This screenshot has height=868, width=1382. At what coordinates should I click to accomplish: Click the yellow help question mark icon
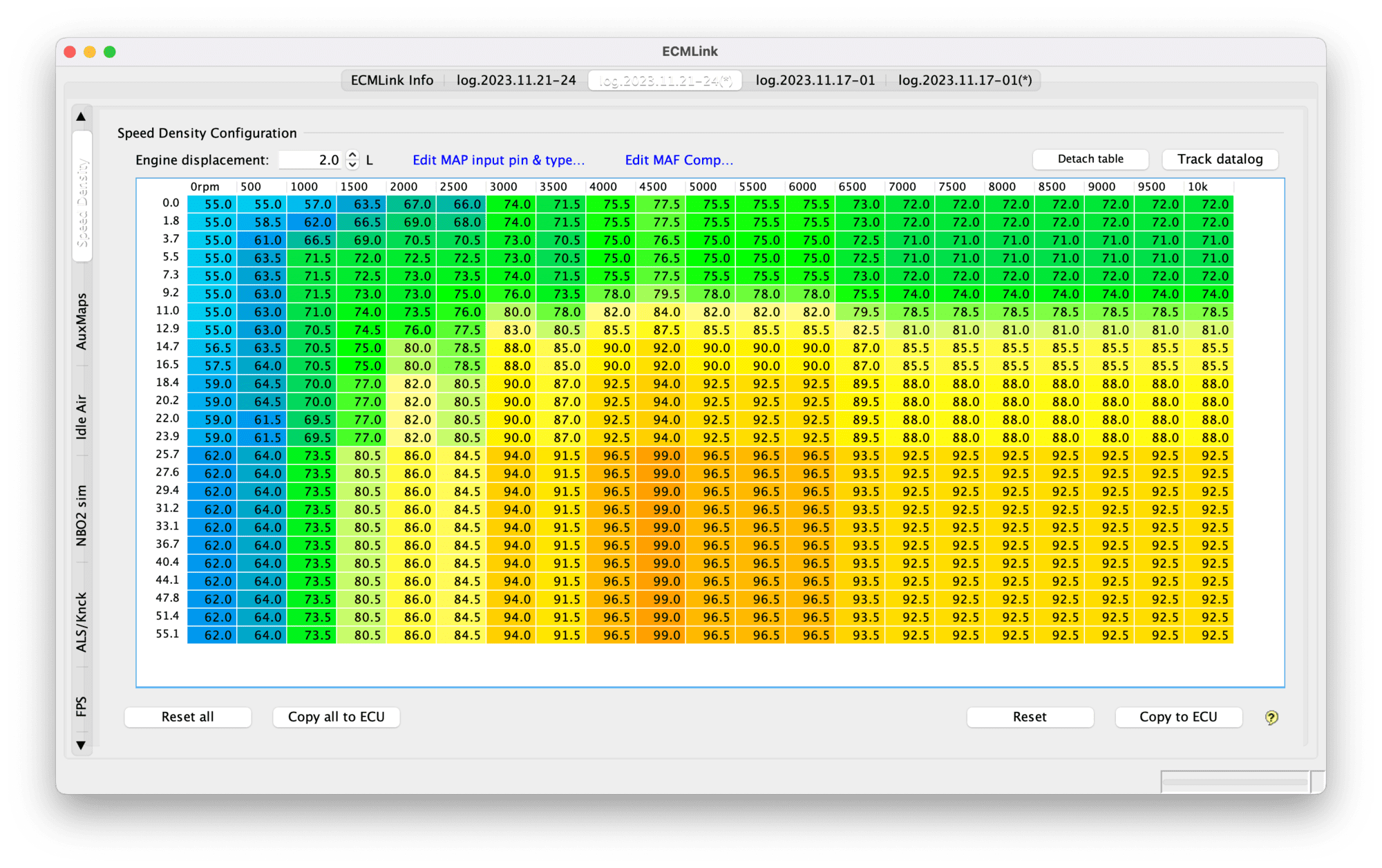1271,717
